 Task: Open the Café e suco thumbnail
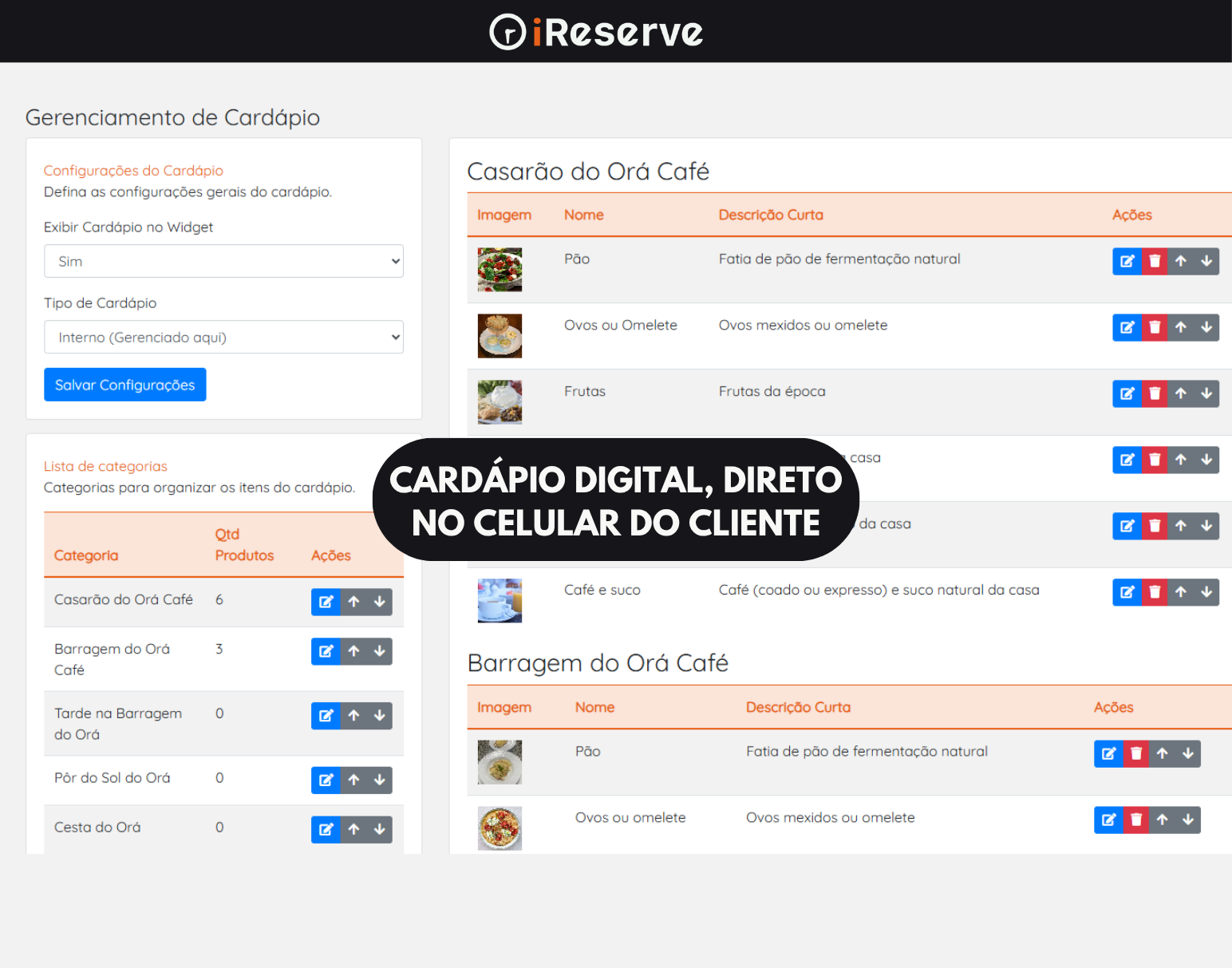[500, 601]
